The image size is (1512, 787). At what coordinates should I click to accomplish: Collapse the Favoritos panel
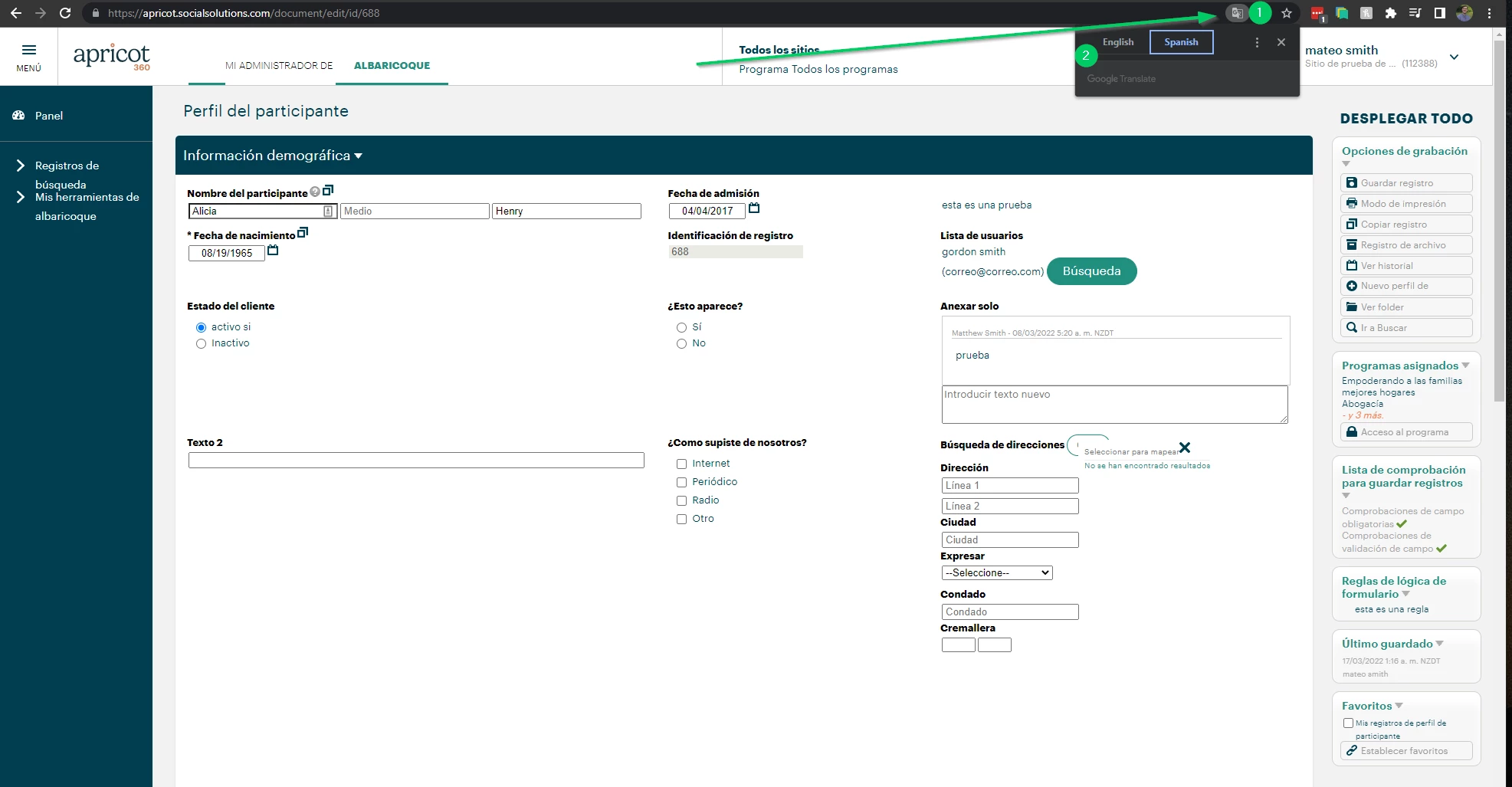tap(1399, 706)
